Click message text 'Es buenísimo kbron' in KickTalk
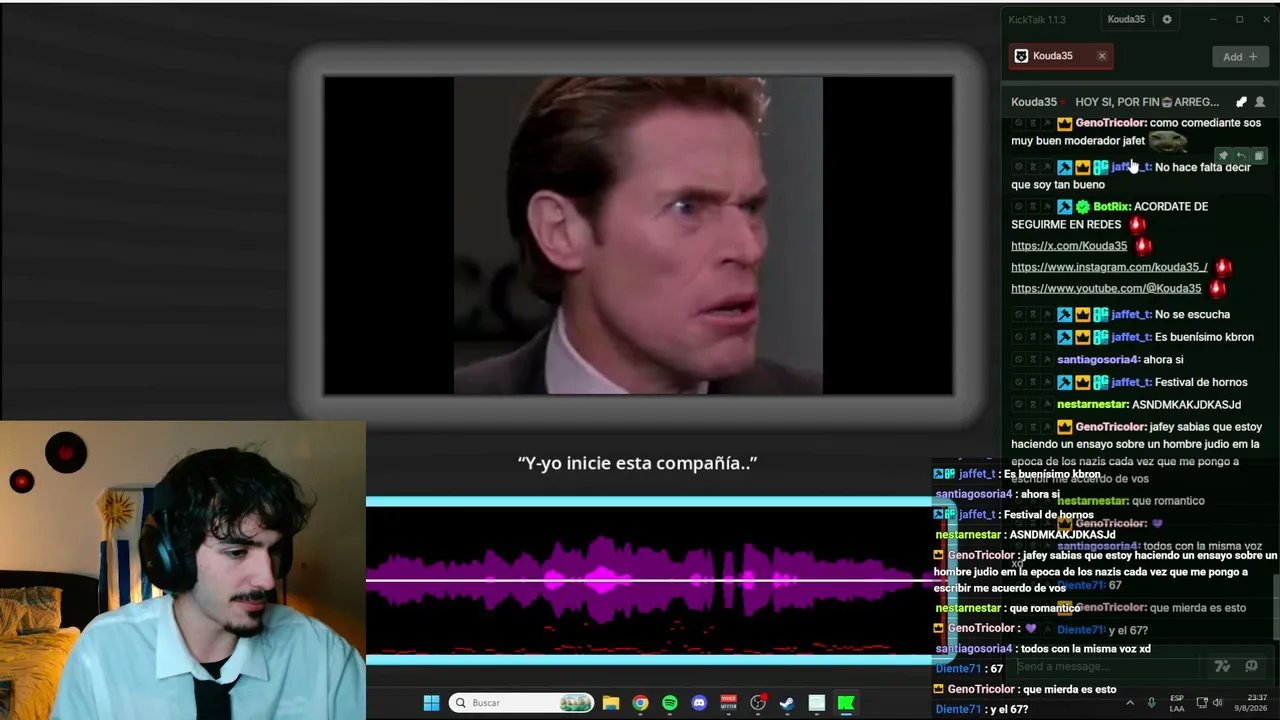This screenshot has height=720, width=1280. coord(1204,337)
